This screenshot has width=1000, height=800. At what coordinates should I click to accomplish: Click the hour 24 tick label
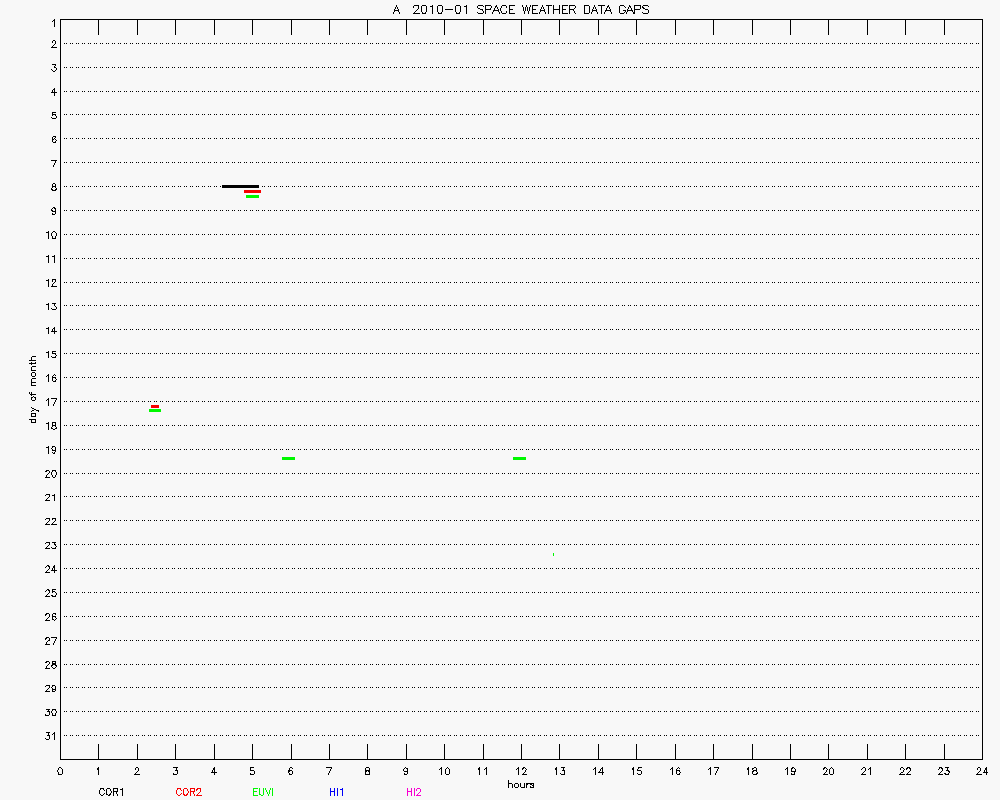tap(982, 771)
